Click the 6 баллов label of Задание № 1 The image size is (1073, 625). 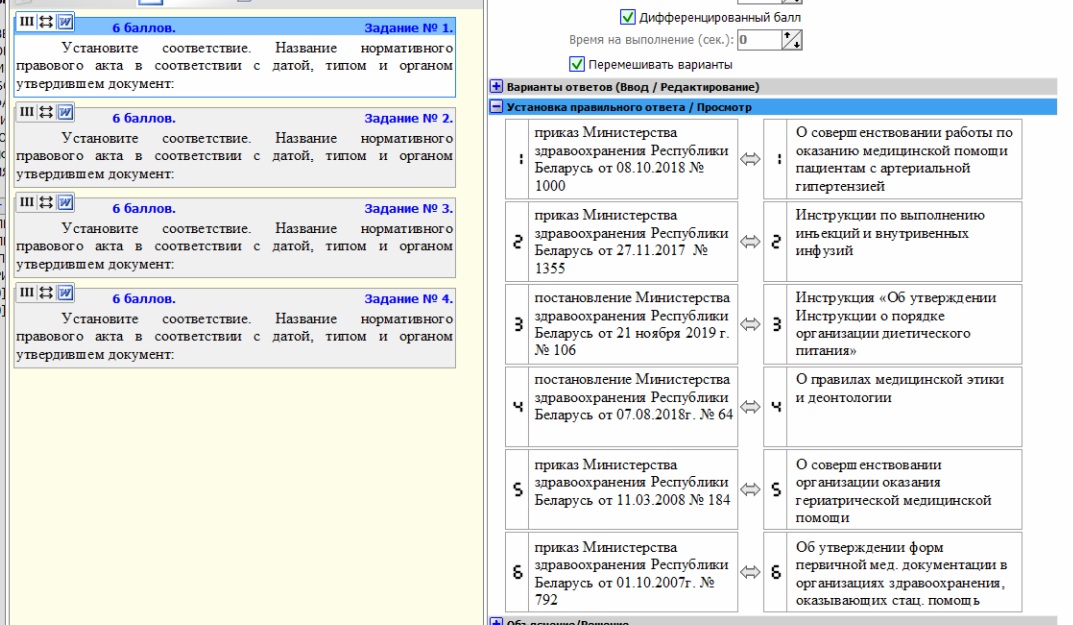click(x=144, y=28)
